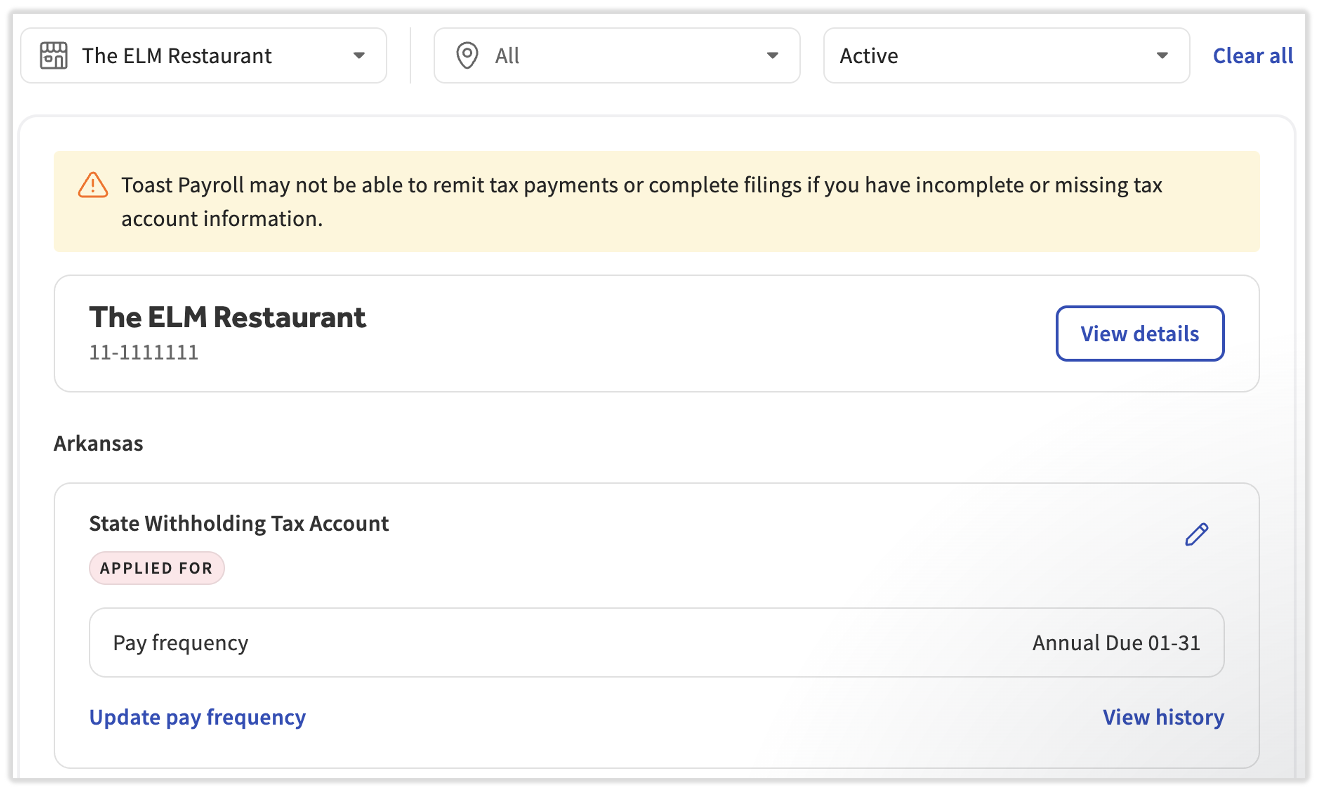The image size is (1322, 796).
Task: Open the All locations dropdown arrow
Action: (772, 56)
